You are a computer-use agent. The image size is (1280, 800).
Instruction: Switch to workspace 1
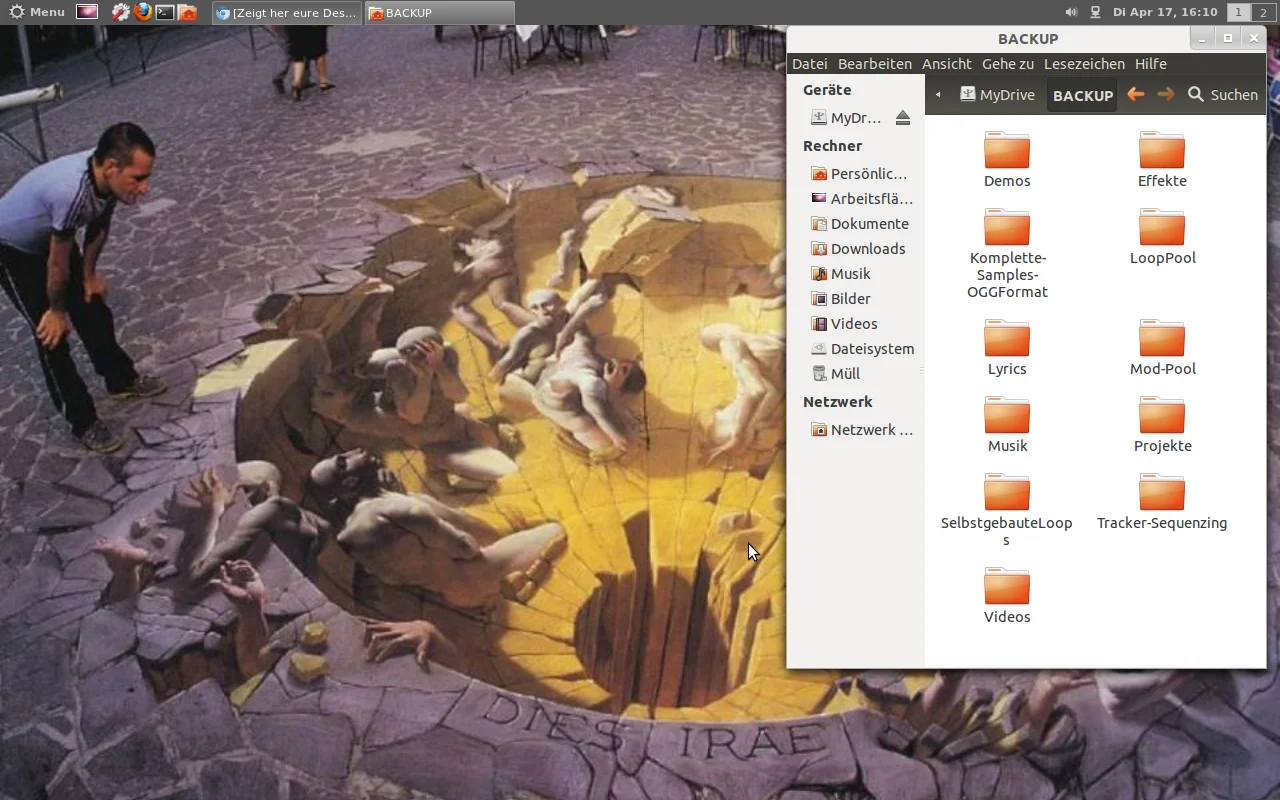pyautogui.click(x=1238, y=12)
